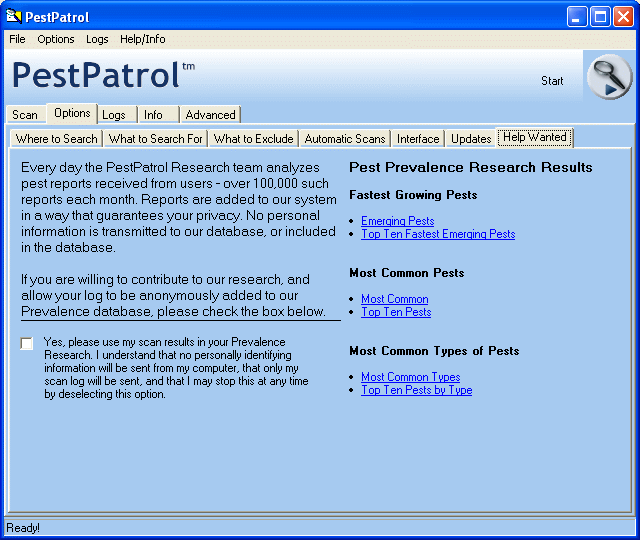The image size is (640, 540).
Task: Open the Logs menu in menu bar
Action: (97, 39)
